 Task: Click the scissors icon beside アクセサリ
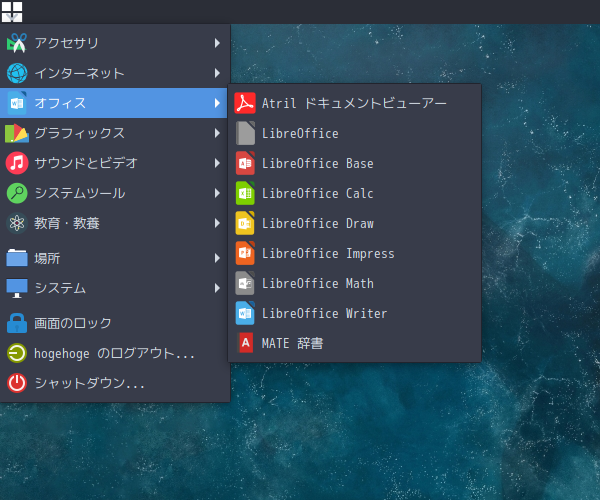click(x=17, y=43)
